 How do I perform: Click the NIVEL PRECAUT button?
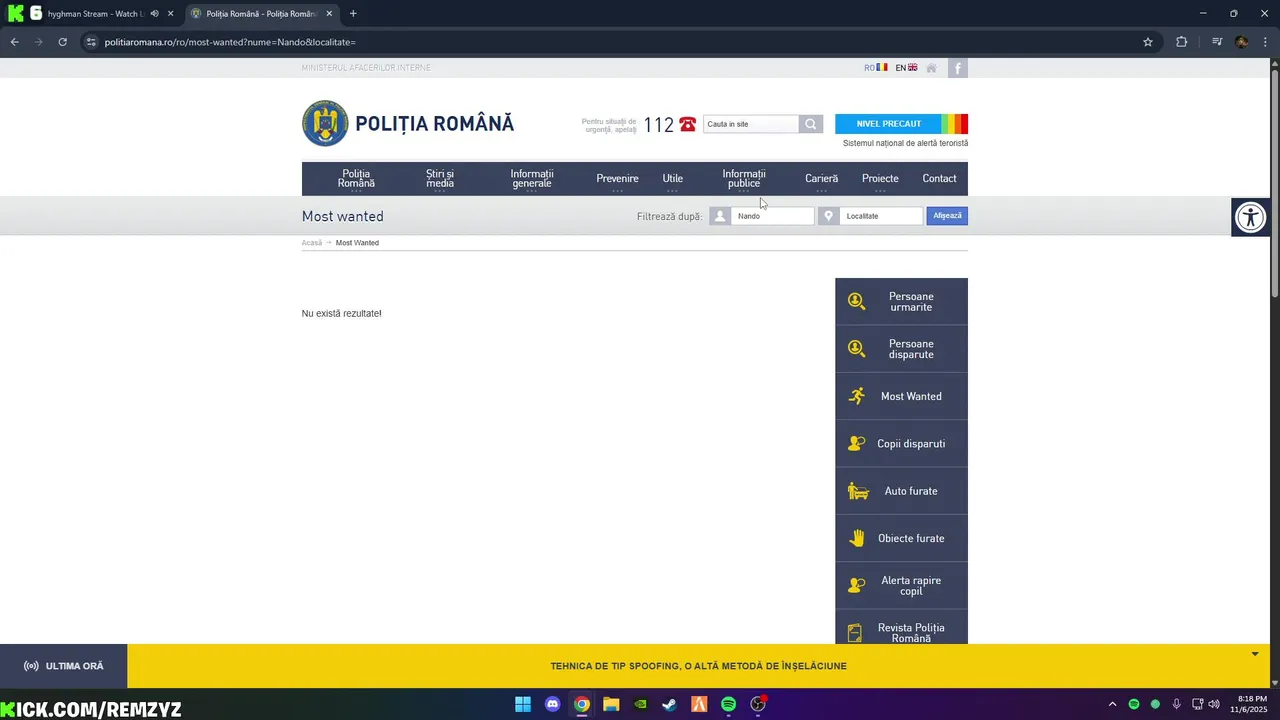pos(888,124)
